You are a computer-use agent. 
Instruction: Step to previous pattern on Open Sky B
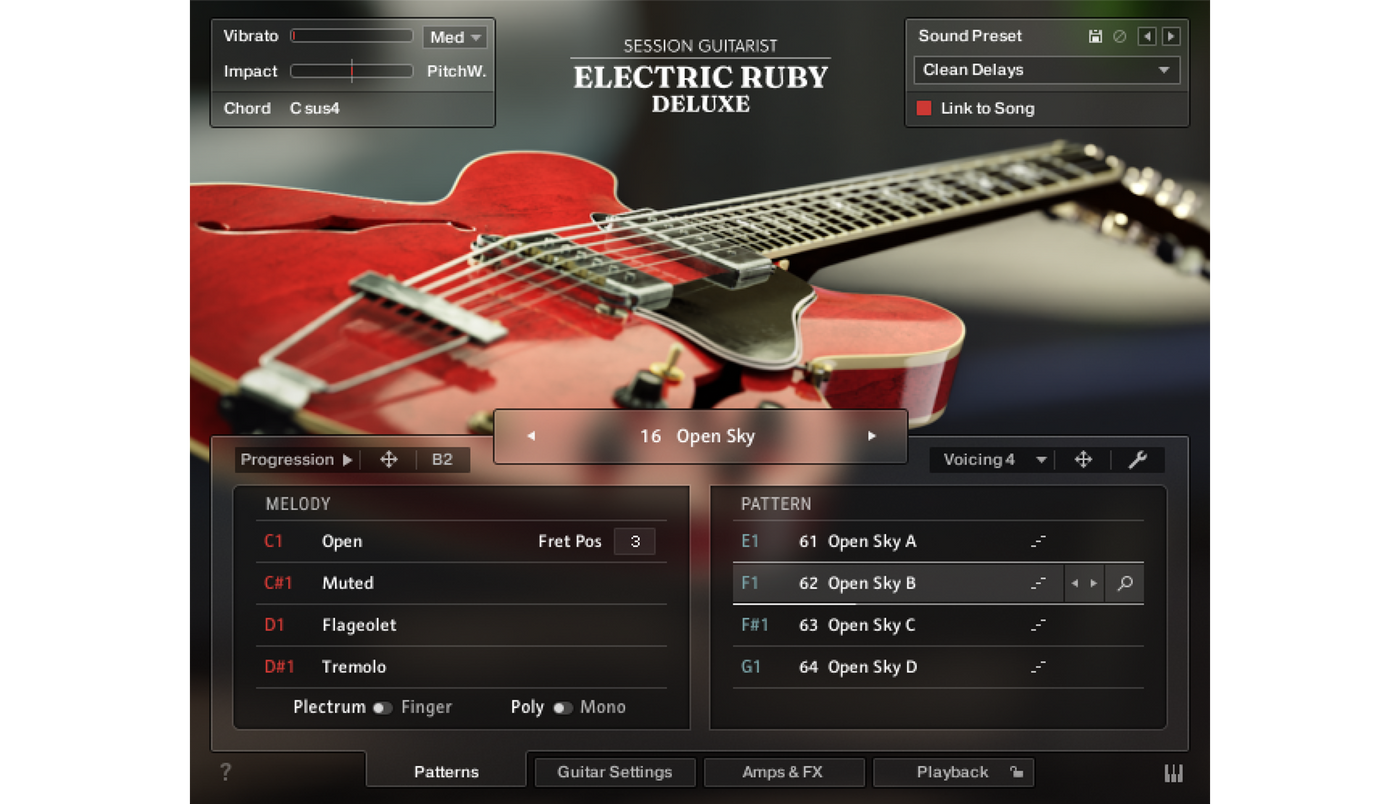[x=1074, y=583]
